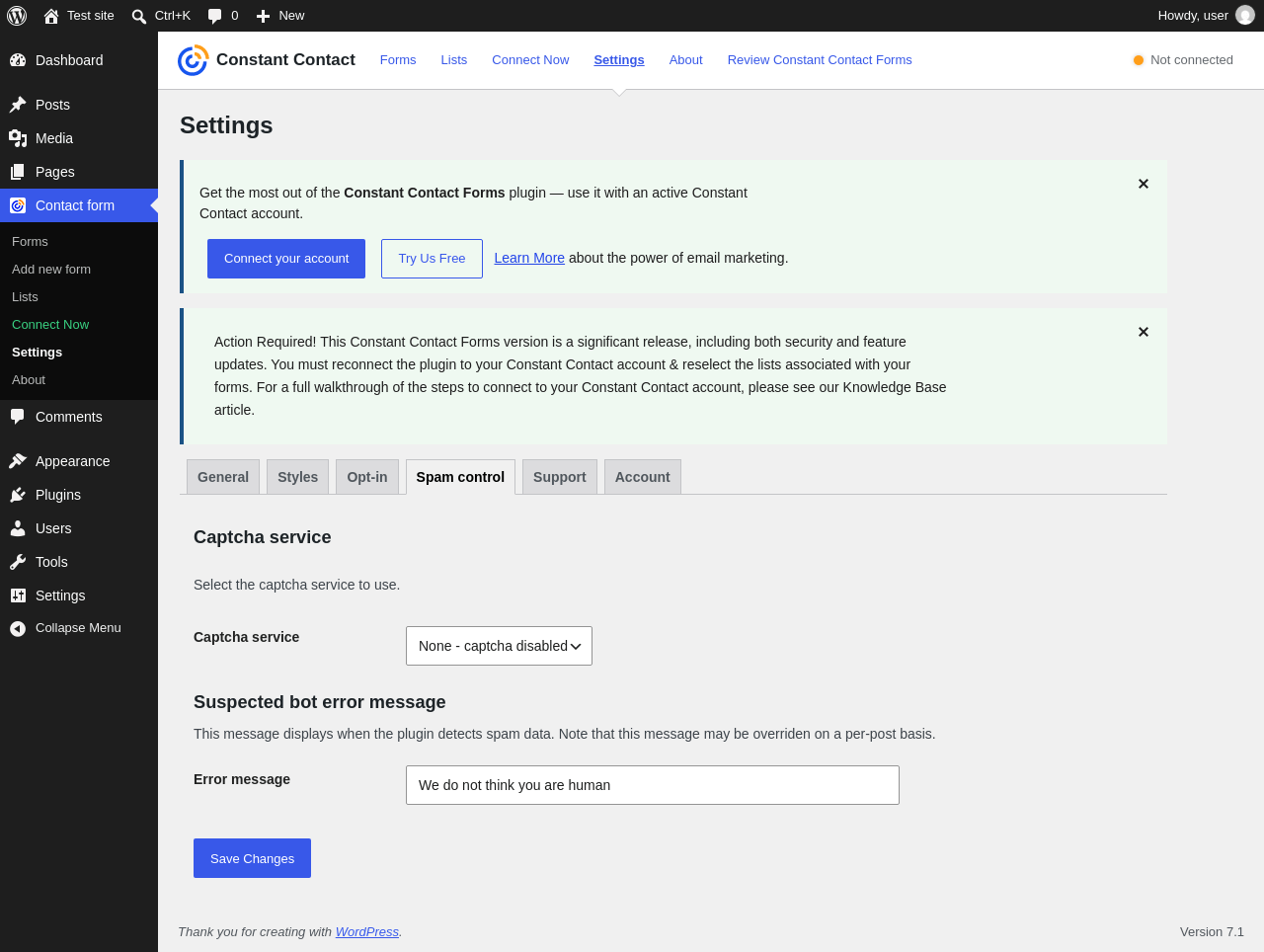Open the WordPress link in footer
This screenshot has width=1264, height=952.
[367, 932]
